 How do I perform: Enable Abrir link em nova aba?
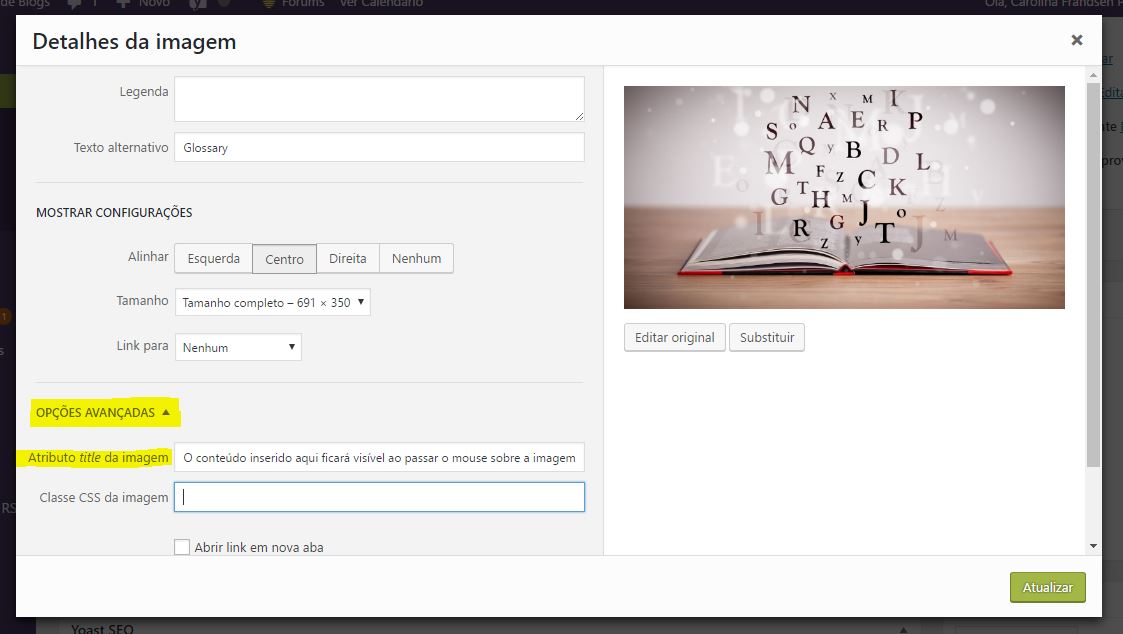click(x=182, y=547)
